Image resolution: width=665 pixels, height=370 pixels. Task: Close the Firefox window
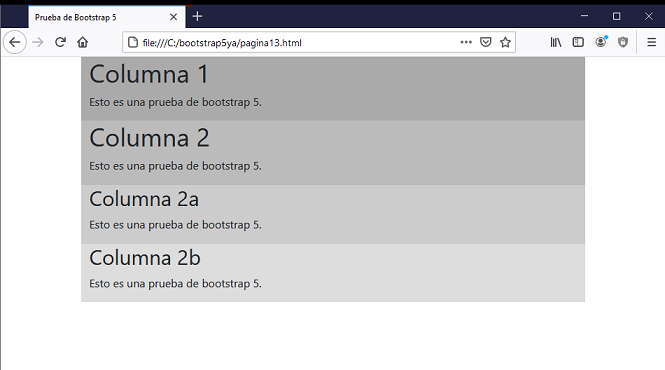[649, 16]
